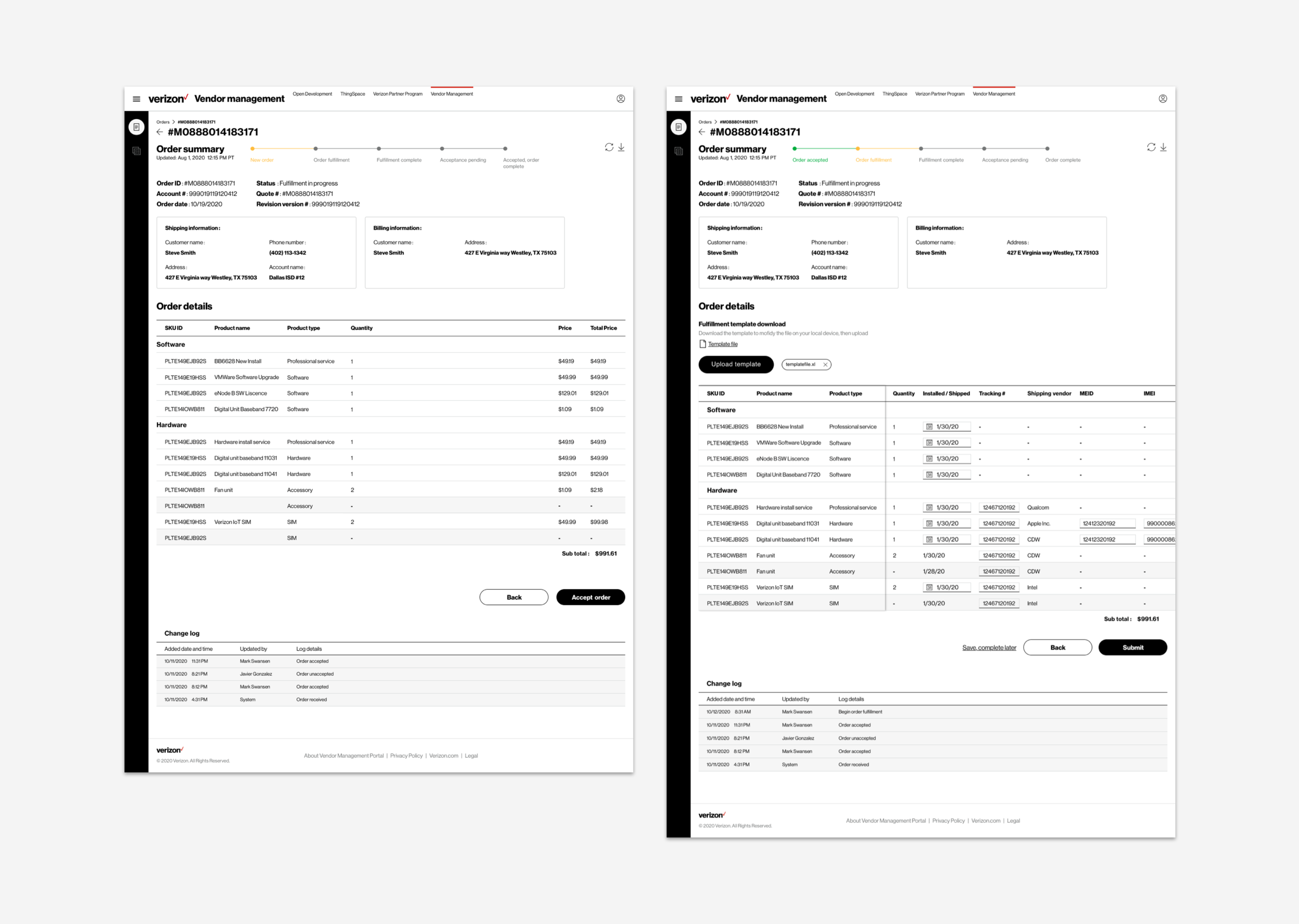The width and height of the screenshot is (1299, 924).
Task: Open the Open Development tab on left page
Action: click(312, 94)
